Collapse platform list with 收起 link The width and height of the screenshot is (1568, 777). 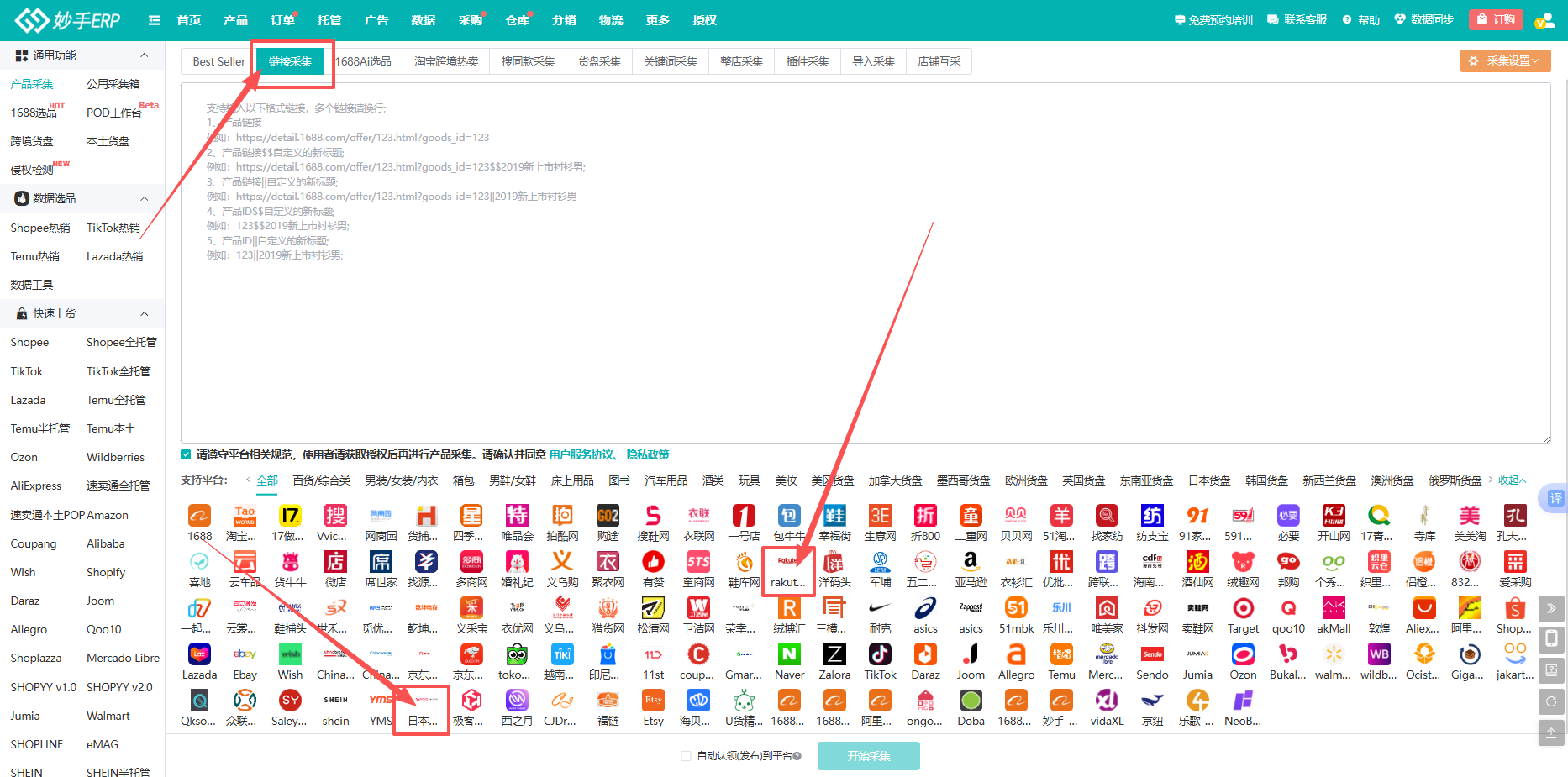(1512, 480)
